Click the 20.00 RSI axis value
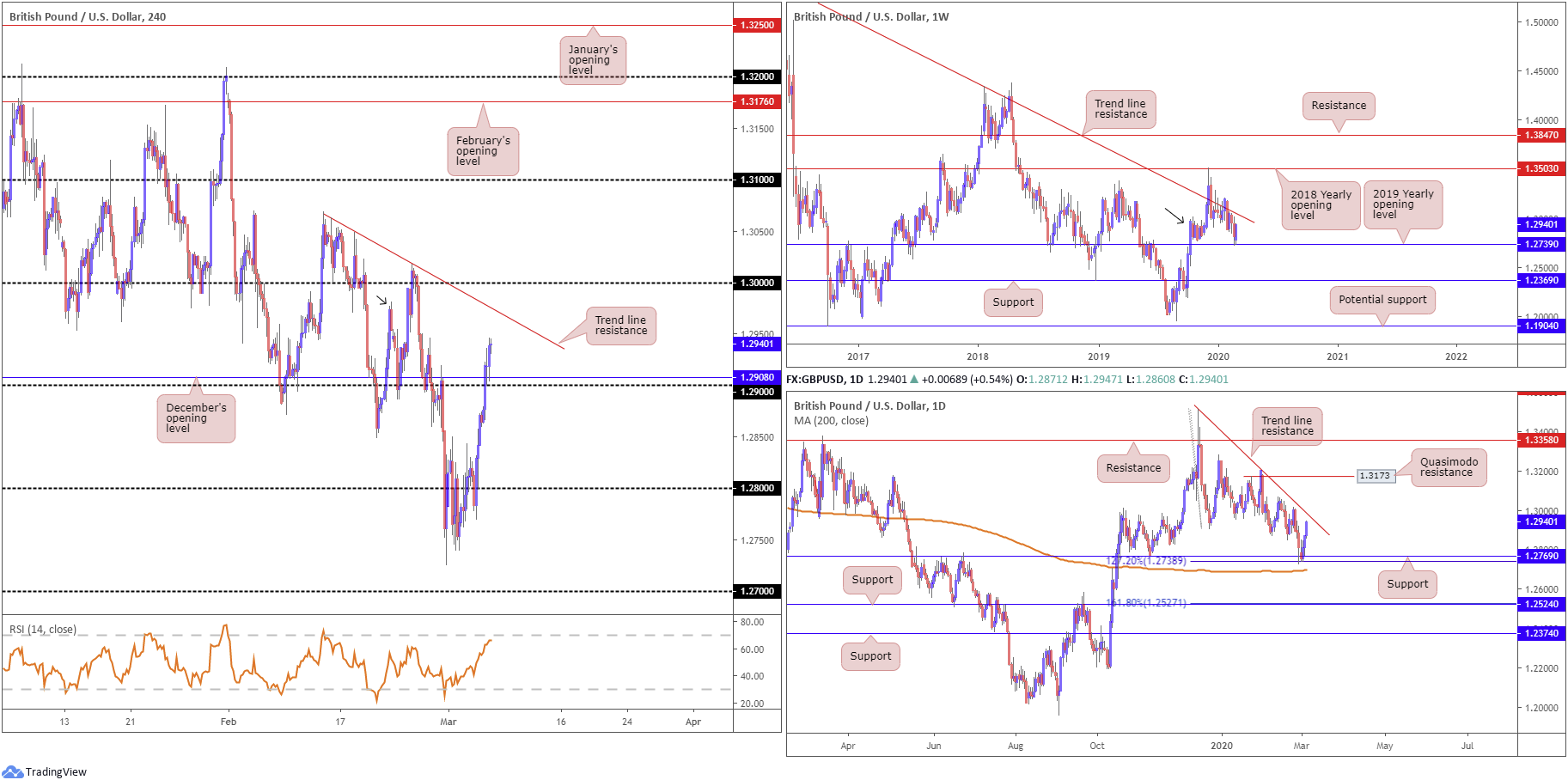The height and width of the screenshot is (780, 1568). [753, 704]
